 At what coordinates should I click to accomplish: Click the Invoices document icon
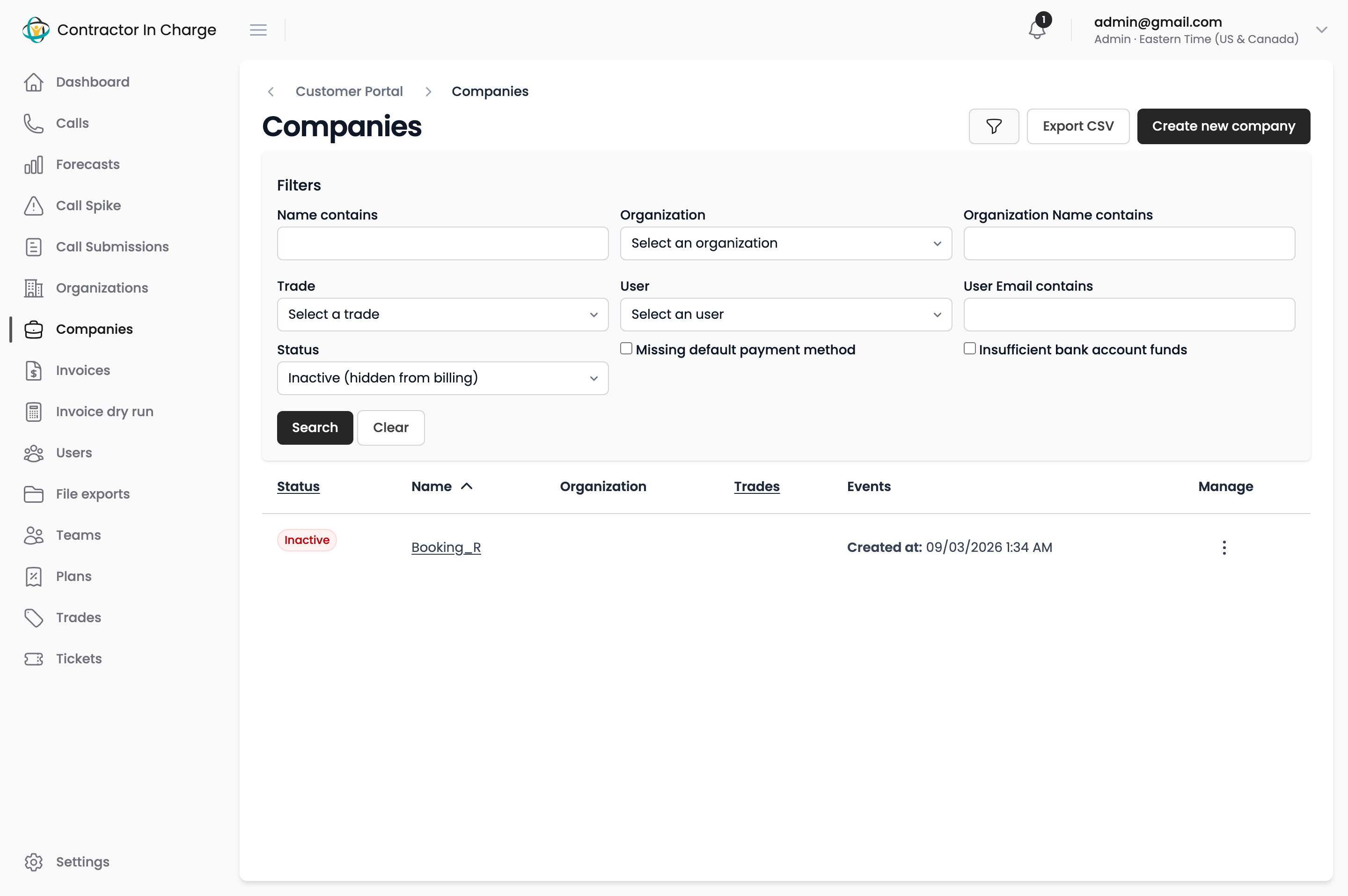pyautogui.click(x=34, y=370)
